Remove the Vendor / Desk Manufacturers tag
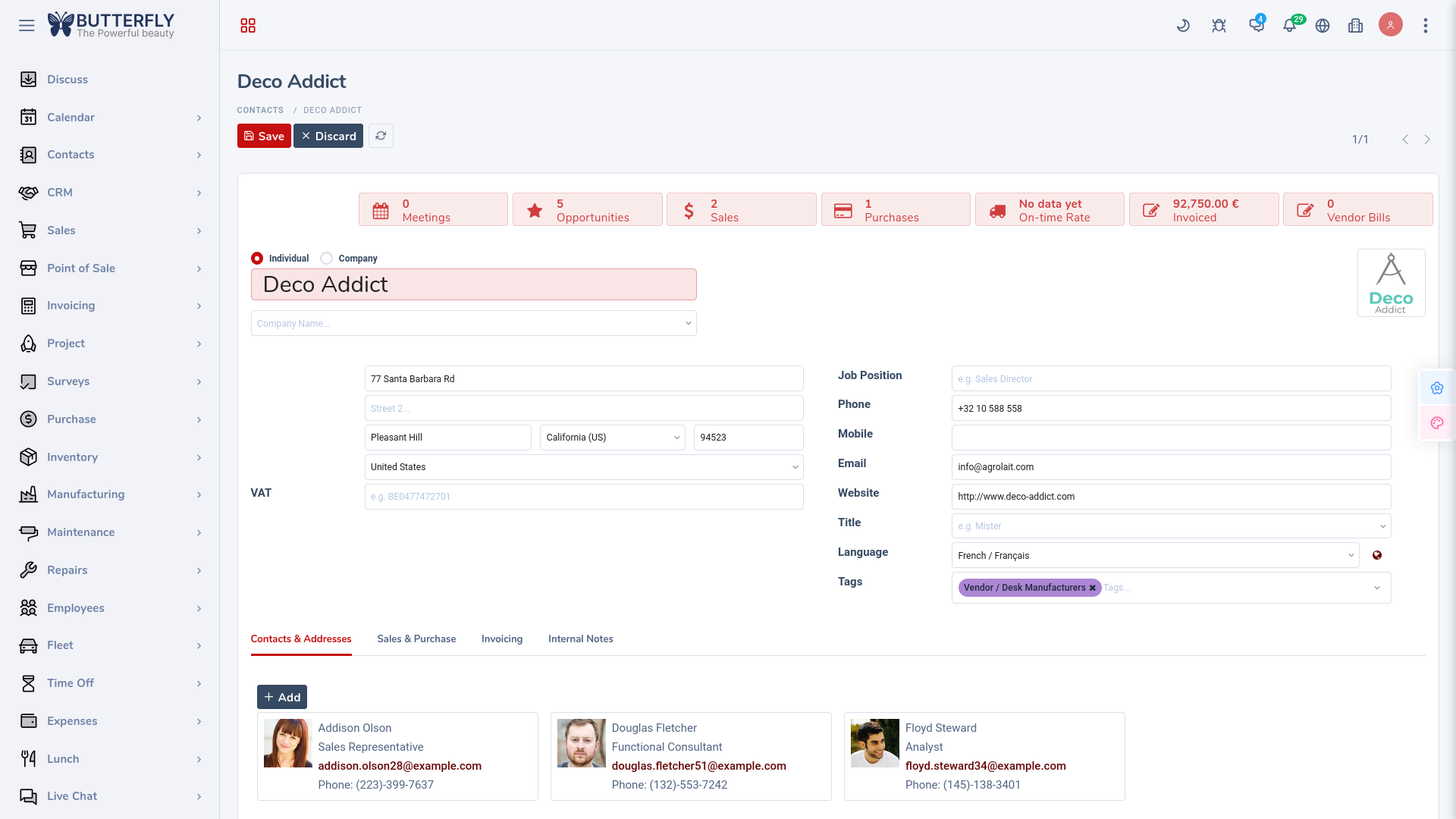This screenshot has width=1456, height=819. coord(1093,588)
